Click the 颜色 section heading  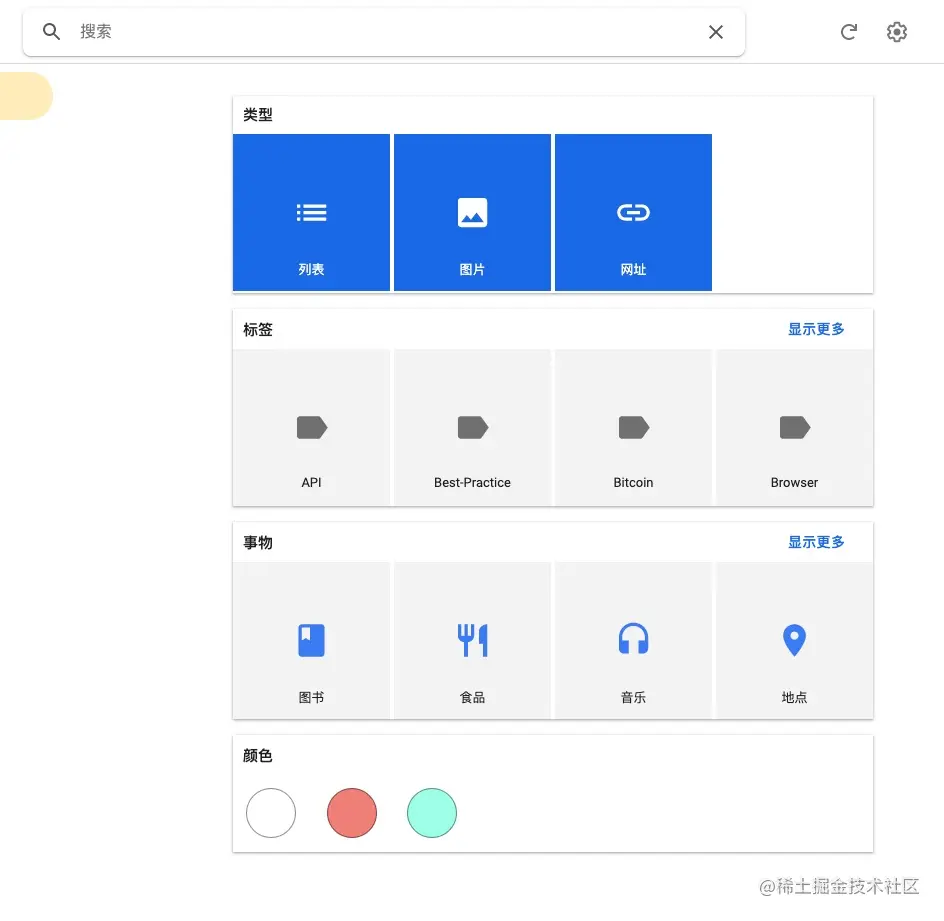pyautogui.click(x=258, y=755)
